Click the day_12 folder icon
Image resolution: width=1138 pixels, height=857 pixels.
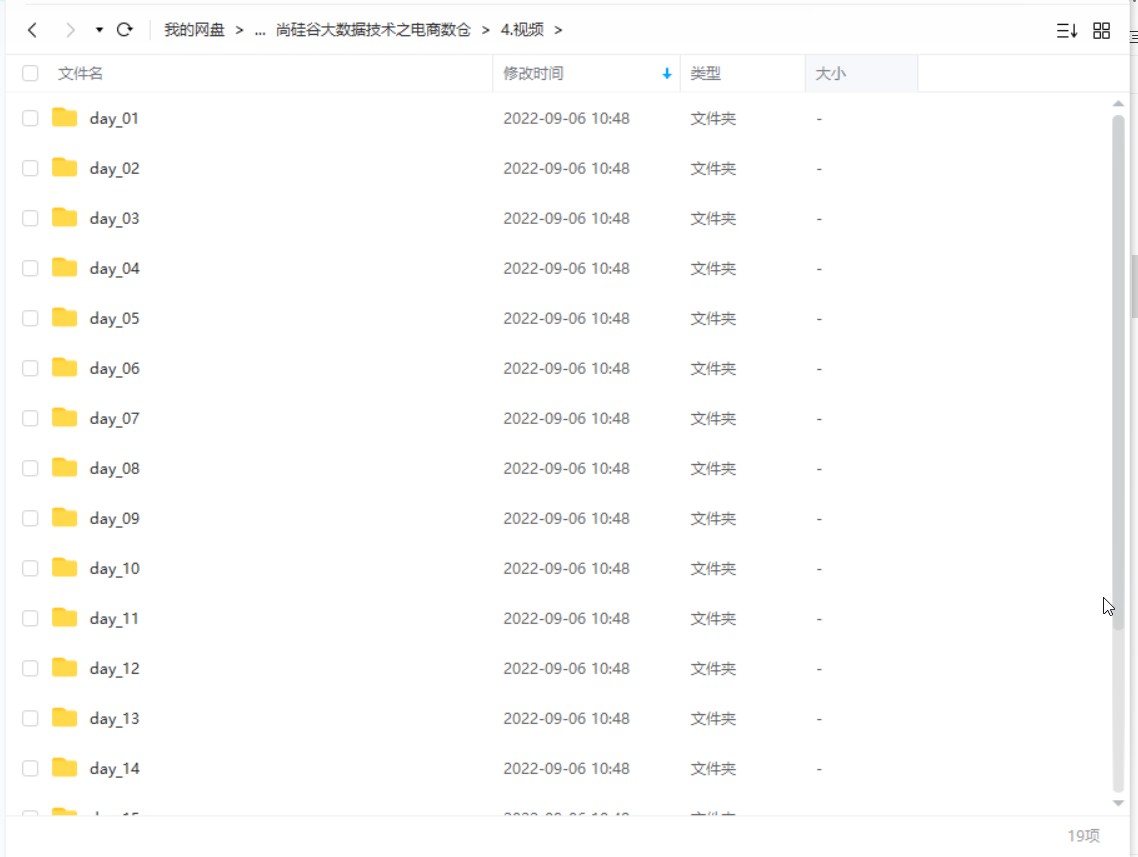click(65, 667)
